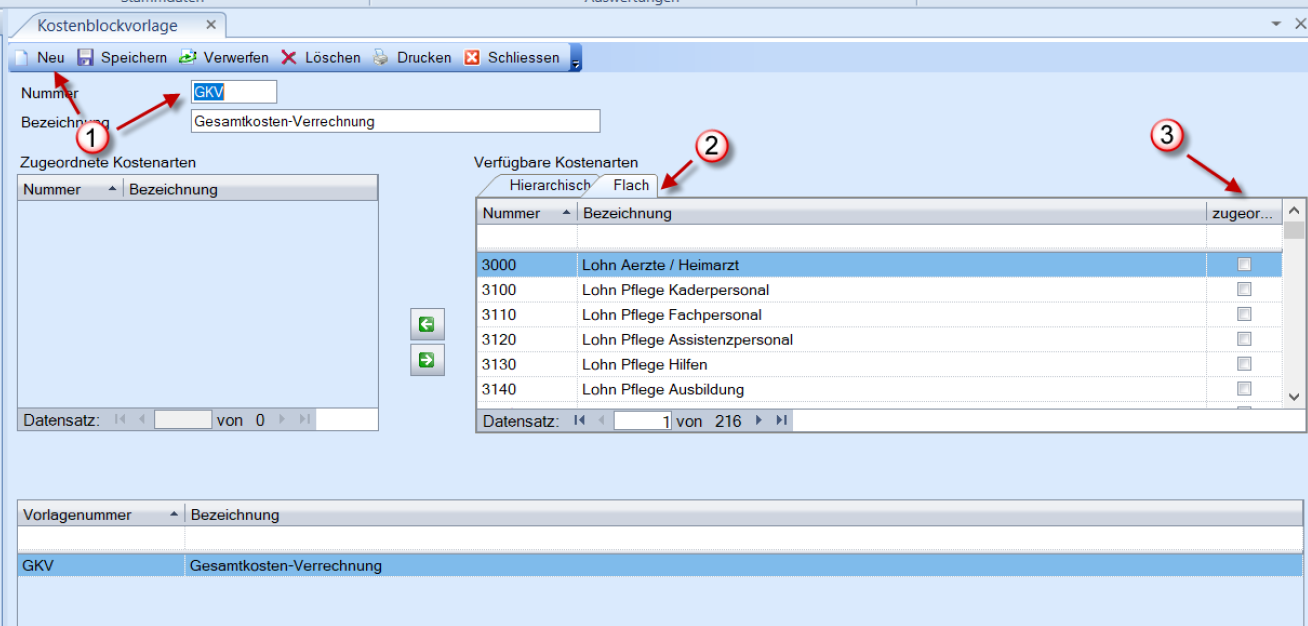Enable the checkbox for 3130 Lohn Pflege Hilfen
Screen dimensions: 1308x626
[1244, 364]
